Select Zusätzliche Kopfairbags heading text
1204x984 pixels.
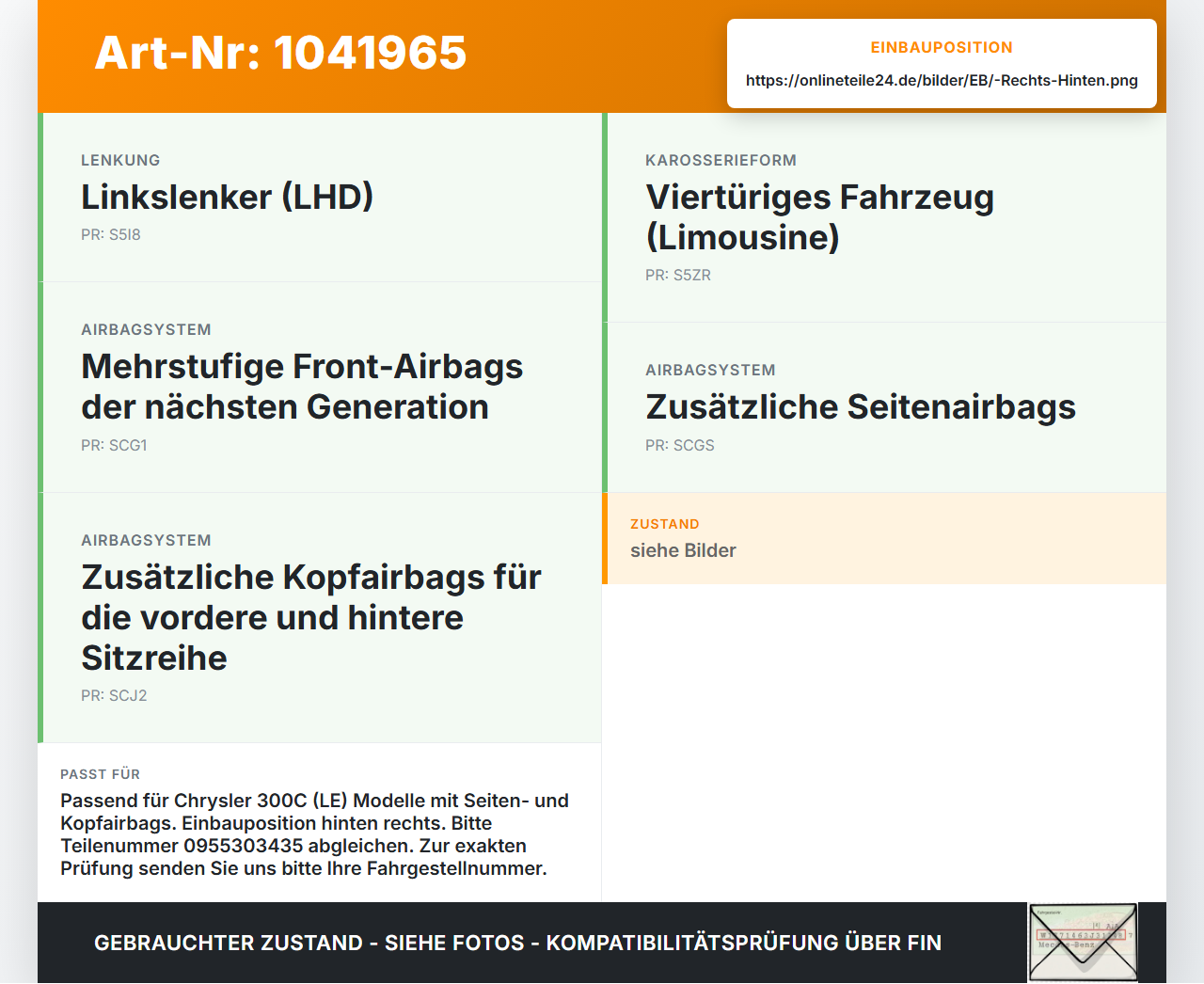(311, 618)
